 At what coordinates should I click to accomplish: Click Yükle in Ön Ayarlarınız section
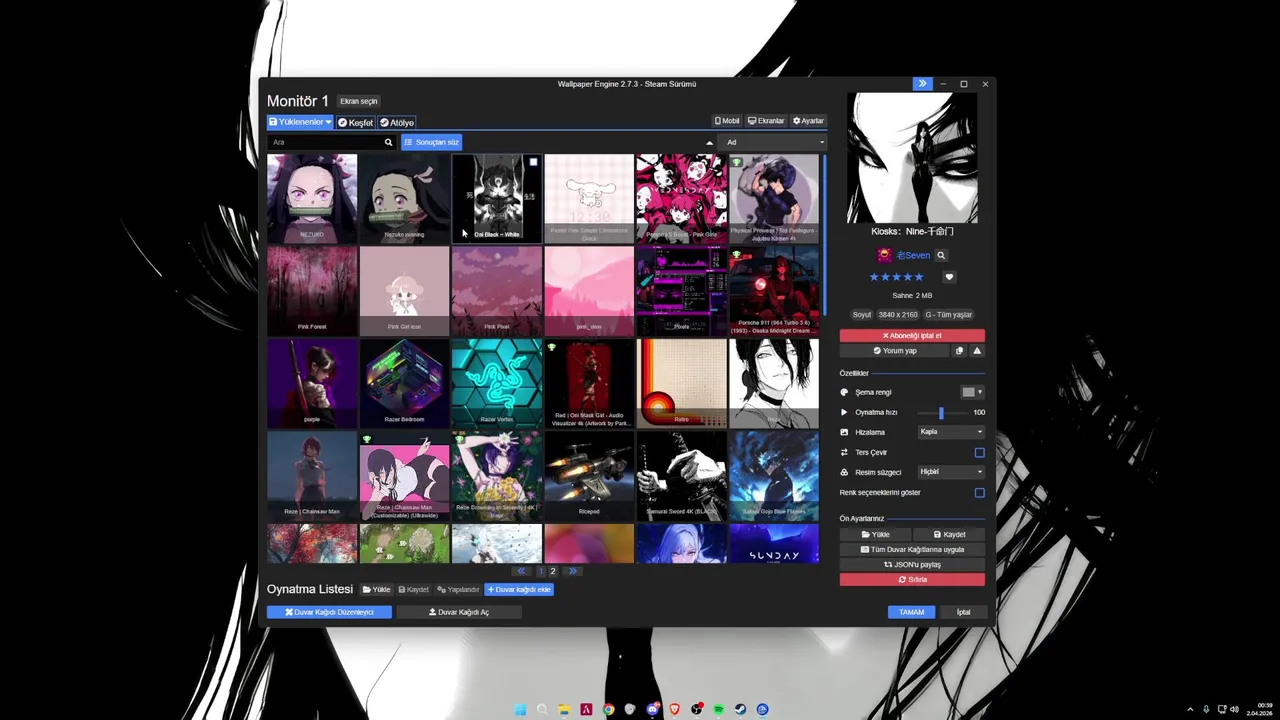tap(875, 534)
